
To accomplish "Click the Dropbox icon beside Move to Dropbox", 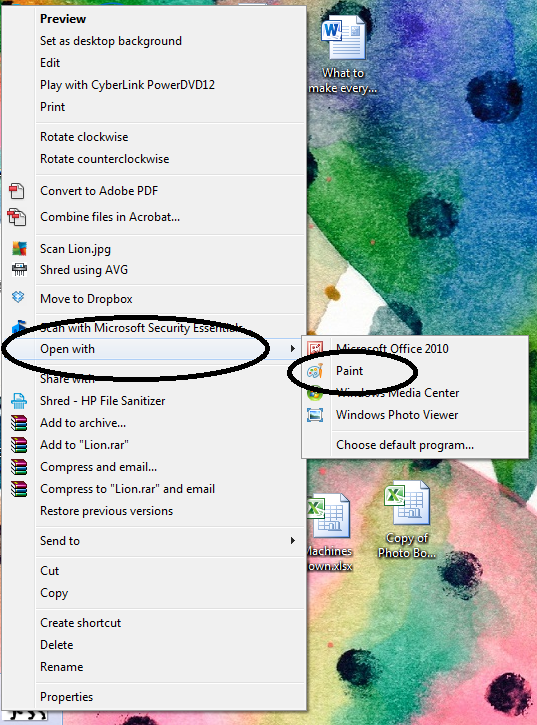I will pos(18,297).
